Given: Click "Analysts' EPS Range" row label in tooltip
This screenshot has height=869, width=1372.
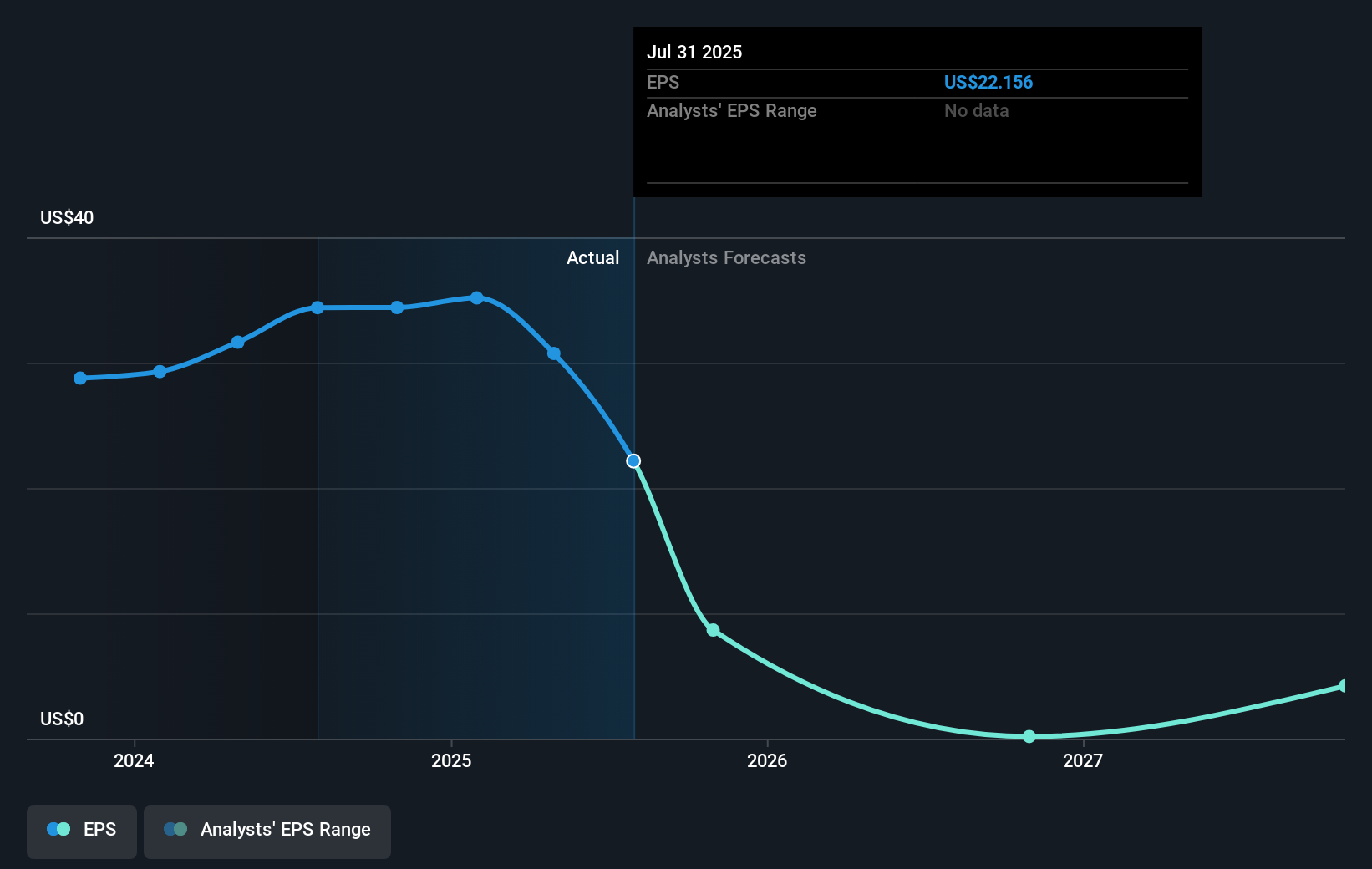Looking at the screenshot, I should [x=732, y=110].
